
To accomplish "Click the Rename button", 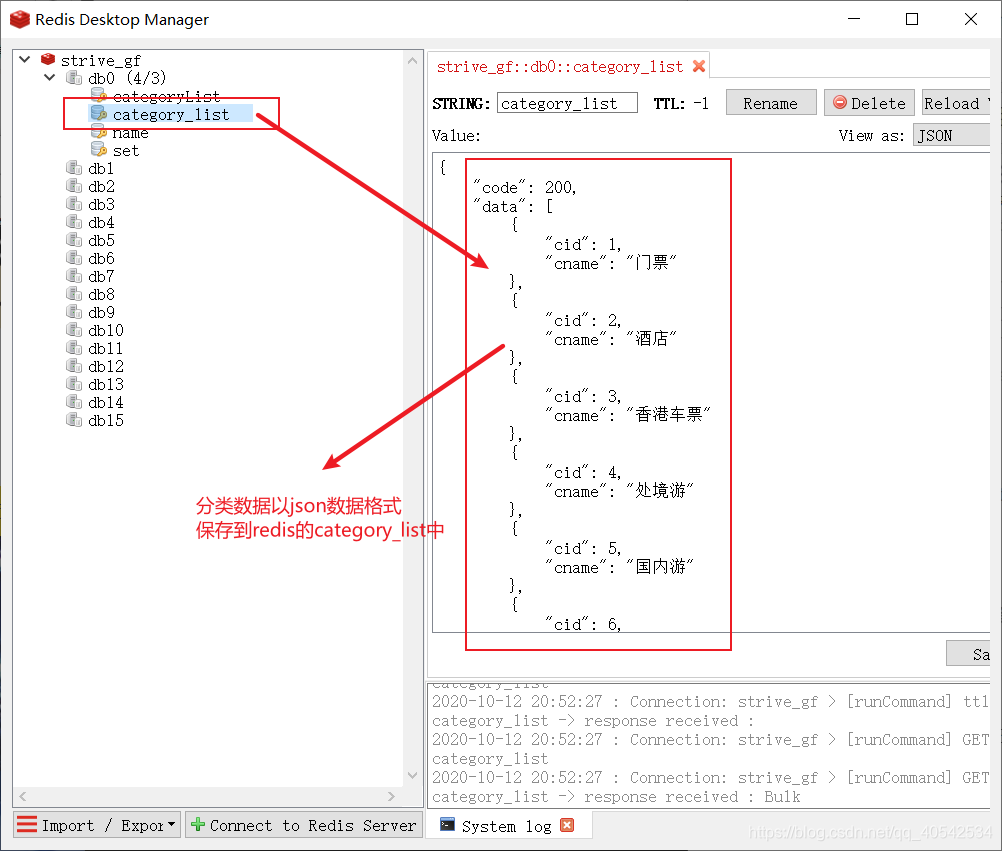I will pyautogui.click(x=771, y=103).
